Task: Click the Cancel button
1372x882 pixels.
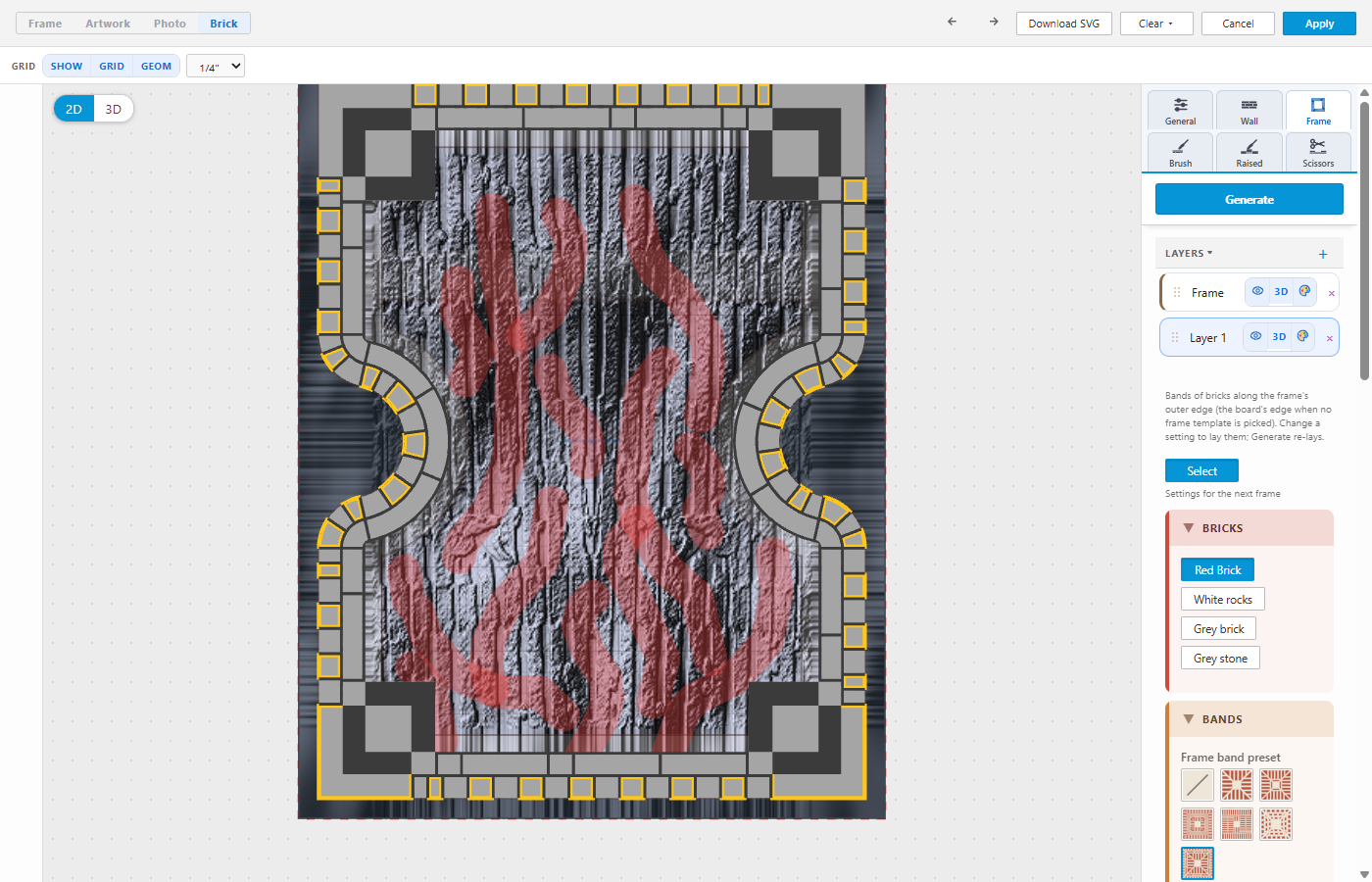Action: pos(1238,24)
